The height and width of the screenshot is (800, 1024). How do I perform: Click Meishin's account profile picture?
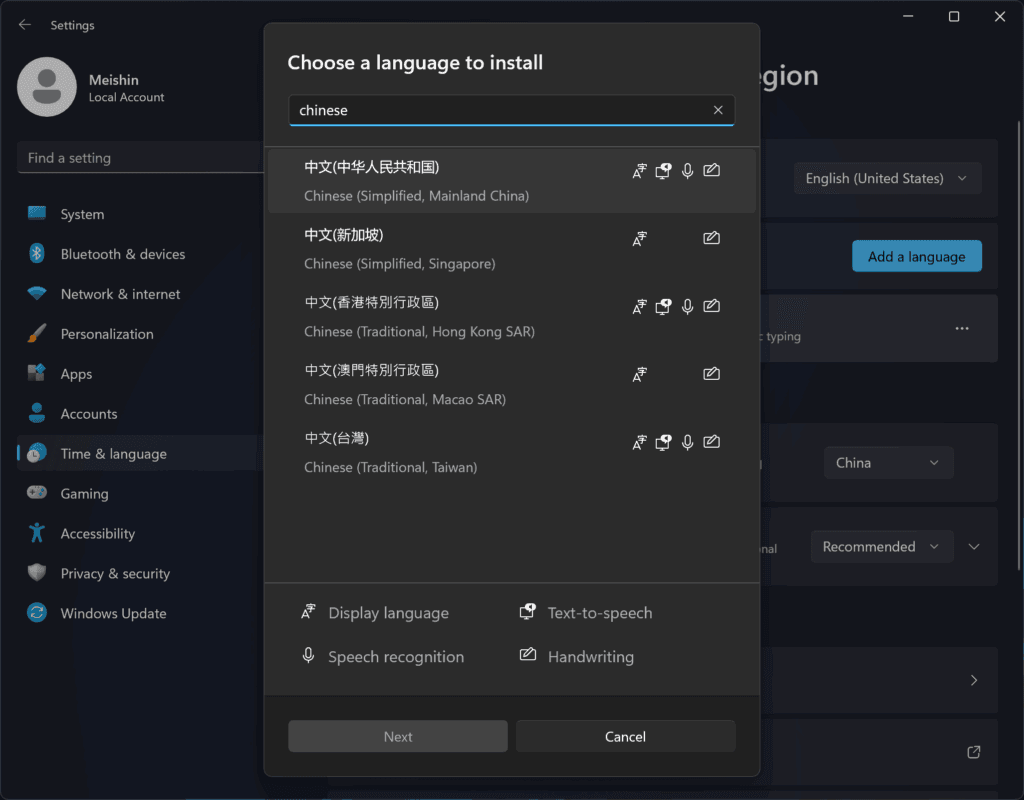pos(47,87)
